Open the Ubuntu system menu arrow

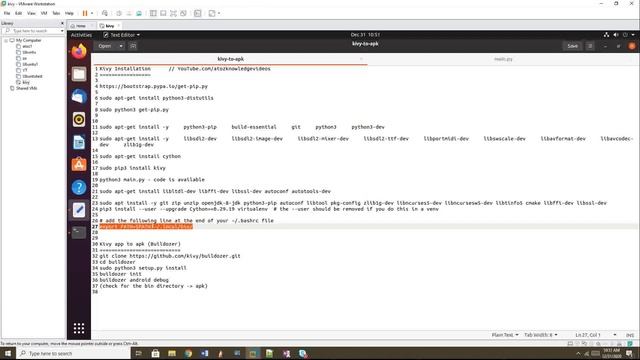click(x=633, y=35)
